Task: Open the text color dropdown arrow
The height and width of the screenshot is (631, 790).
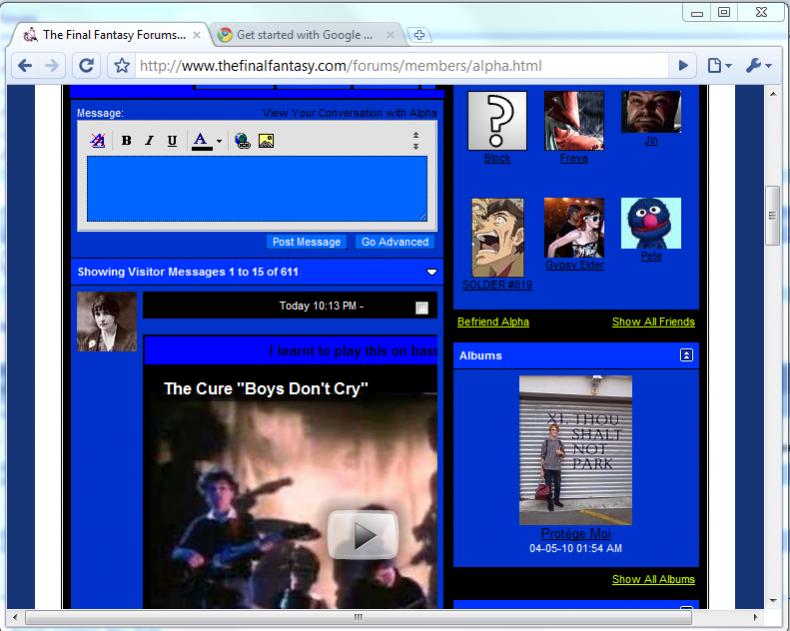Action: 219,141
